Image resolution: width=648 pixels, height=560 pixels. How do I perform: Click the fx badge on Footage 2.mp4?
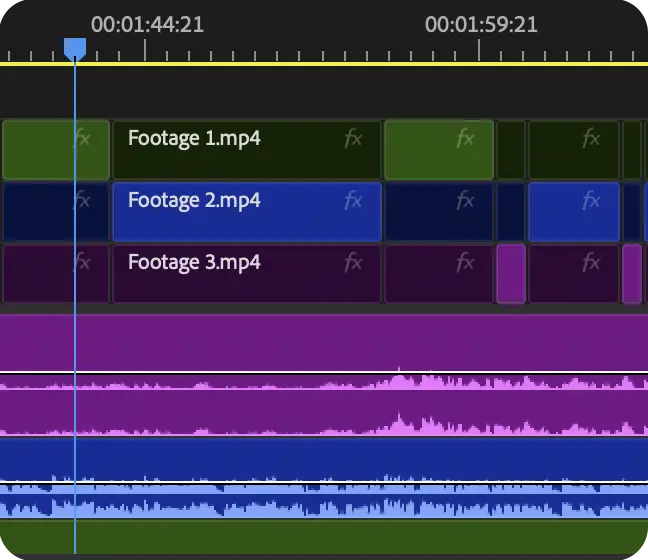352,201
